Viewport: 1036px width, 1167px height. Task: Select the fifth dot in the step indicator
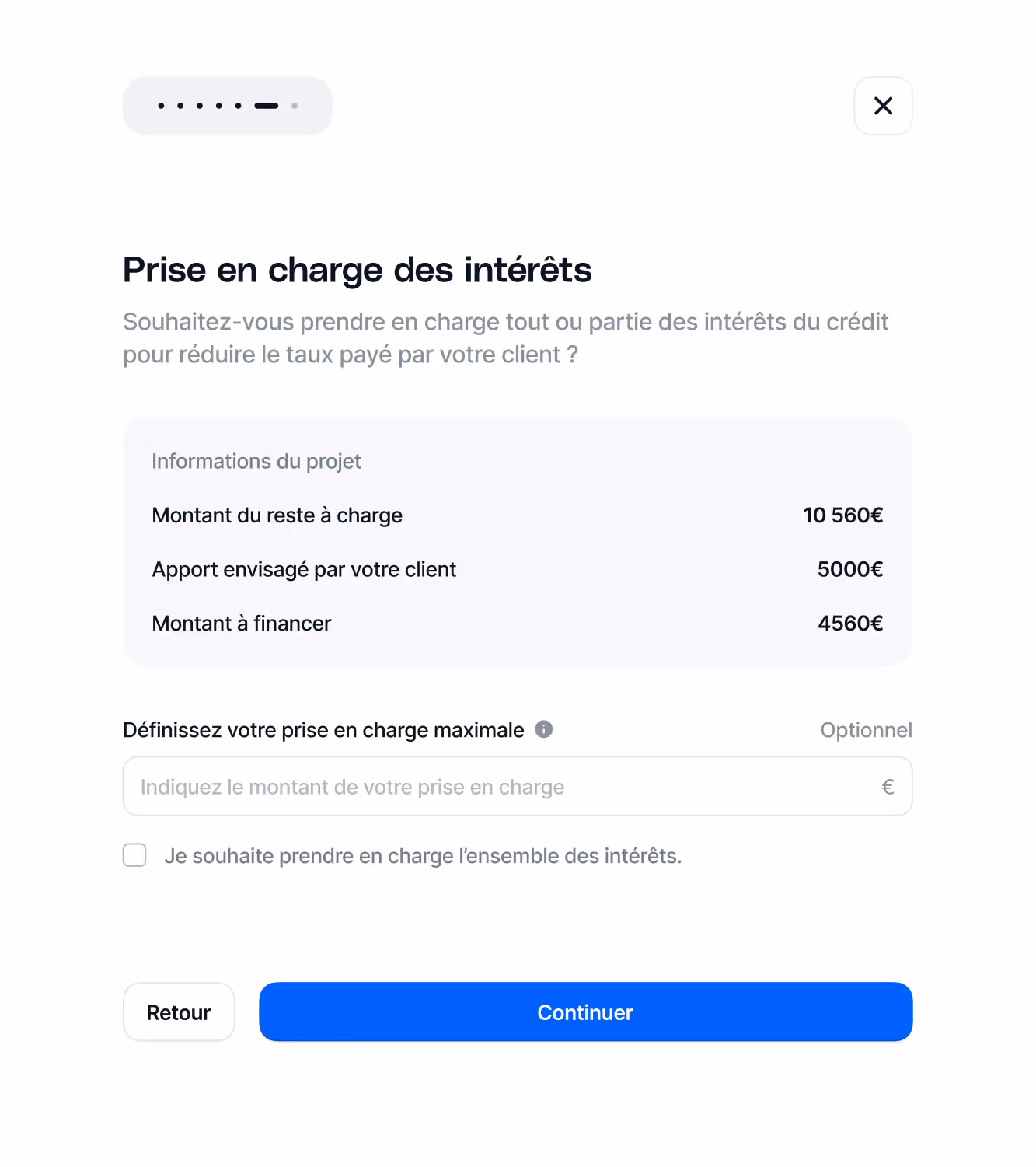[x=239, y=106]
